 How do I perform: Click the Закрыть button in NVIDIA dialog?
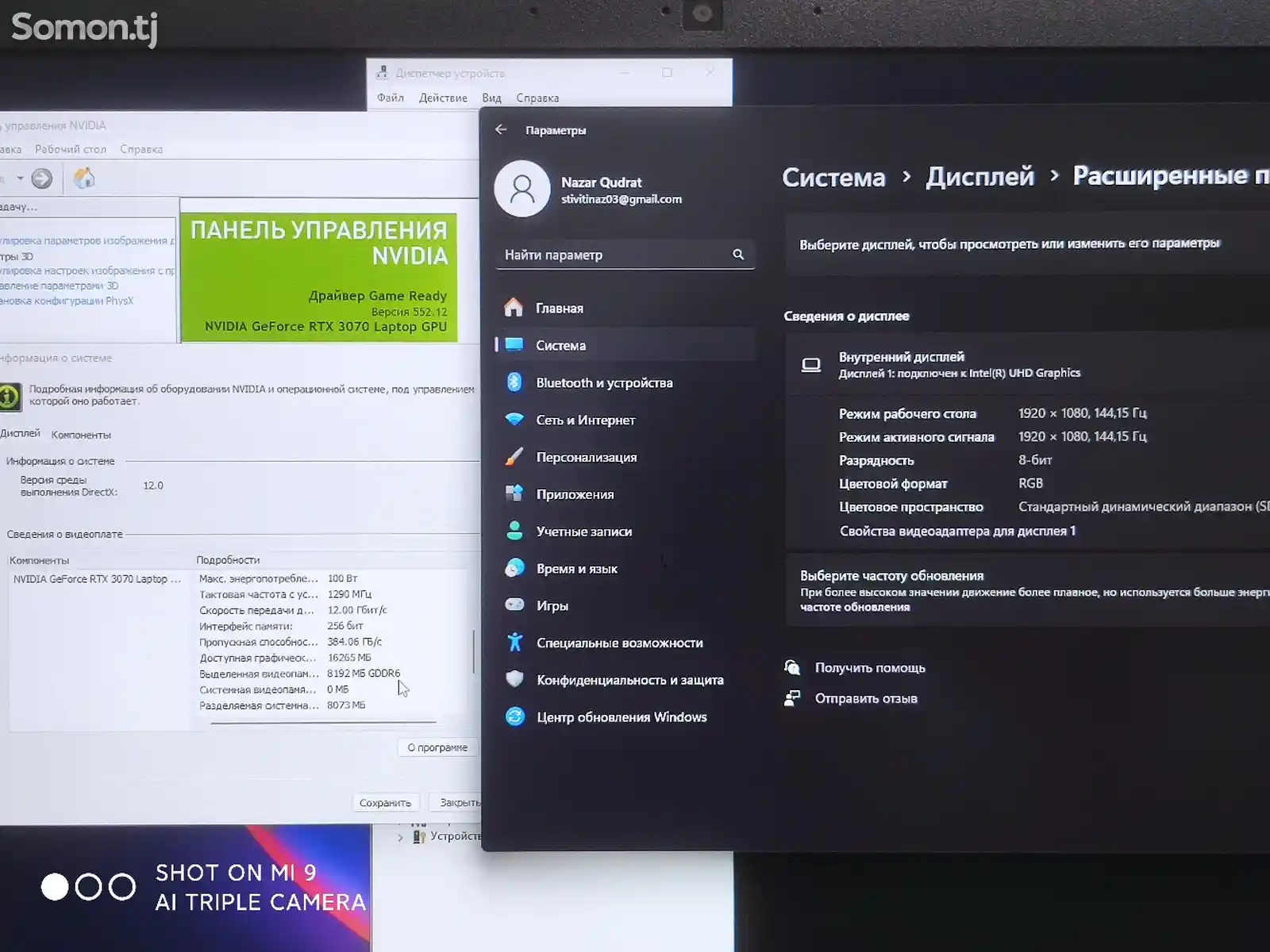click(x=456, y=803)
